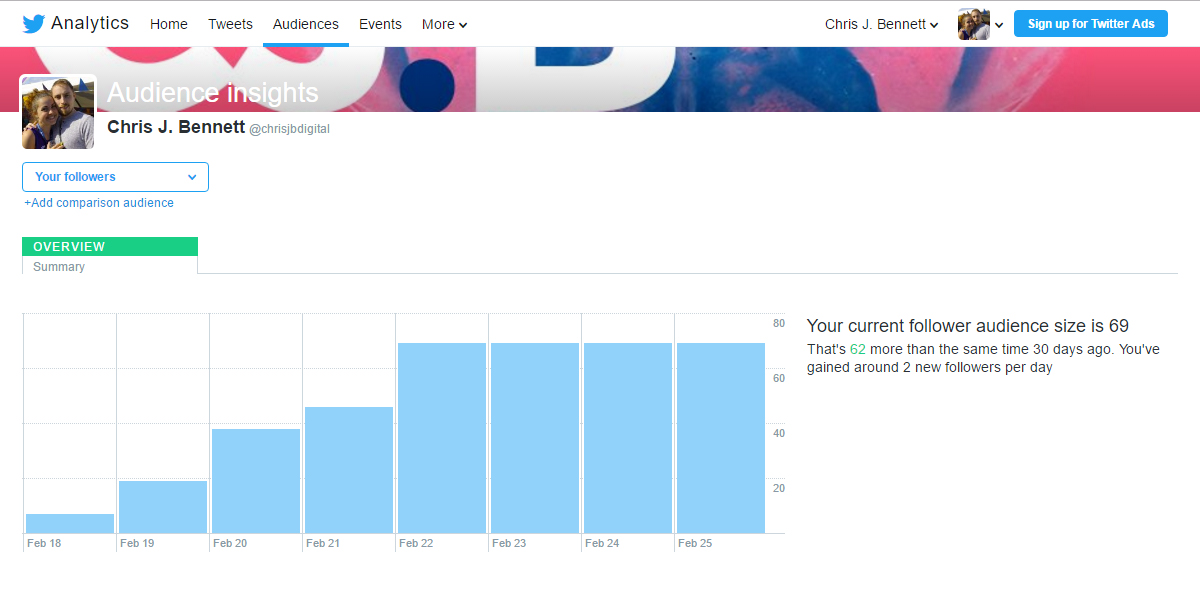This screenshot has width=1200, height=604.
Task: Click the Summary sub-tab
Action: coord(59,267)
